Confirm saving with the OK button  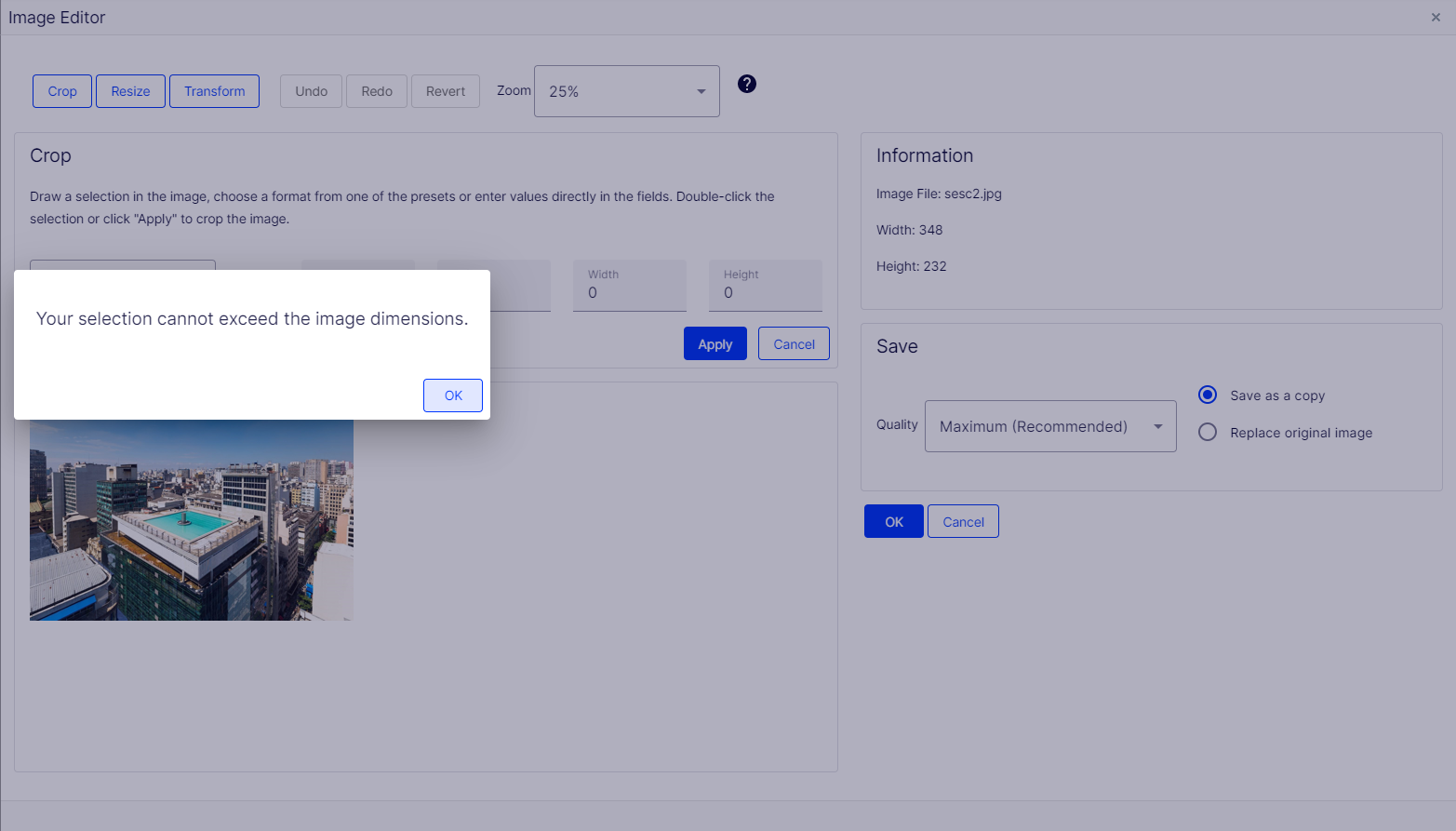[893, 521]
